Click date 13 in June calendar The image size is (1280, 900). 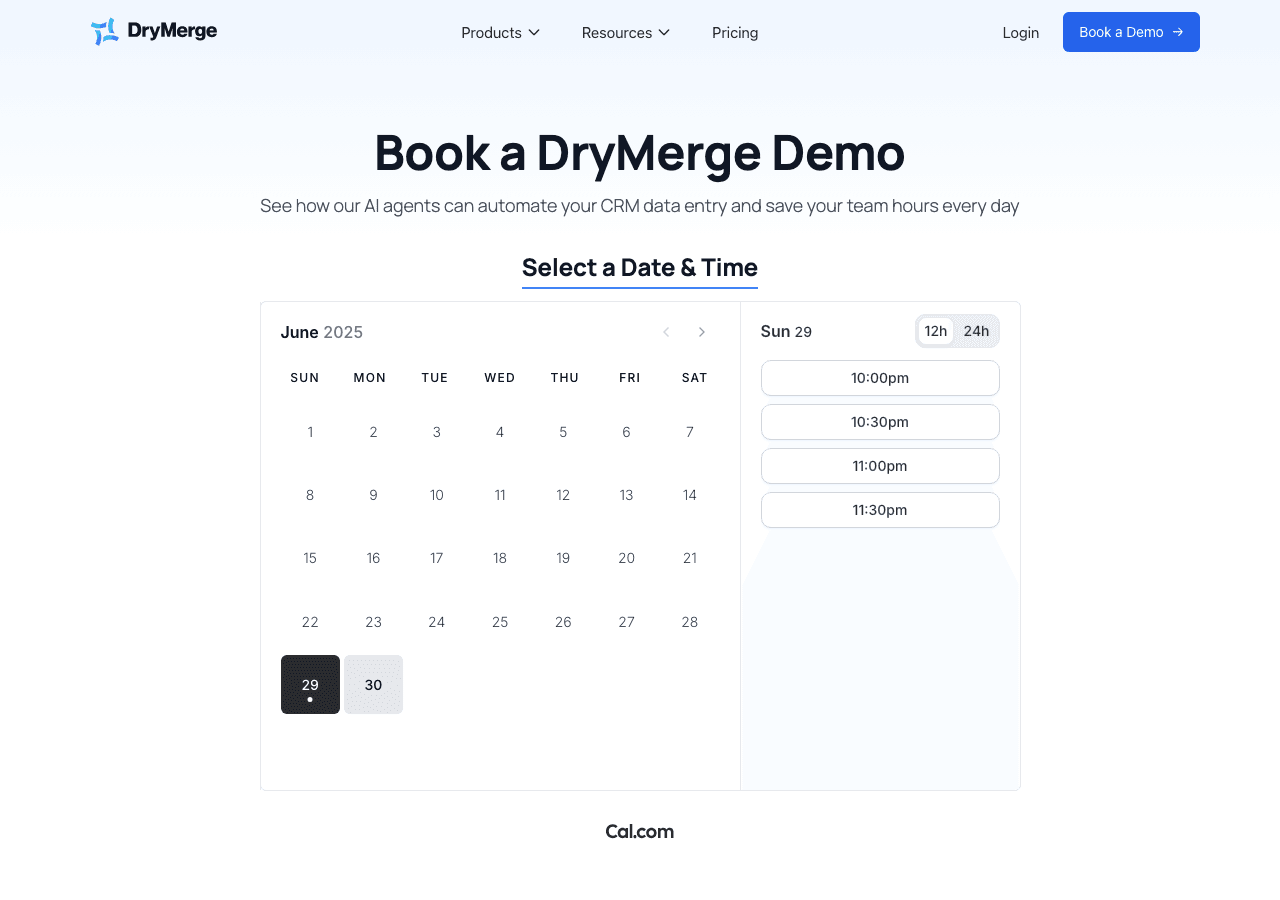pyautogui.click(x=627, y=495)
